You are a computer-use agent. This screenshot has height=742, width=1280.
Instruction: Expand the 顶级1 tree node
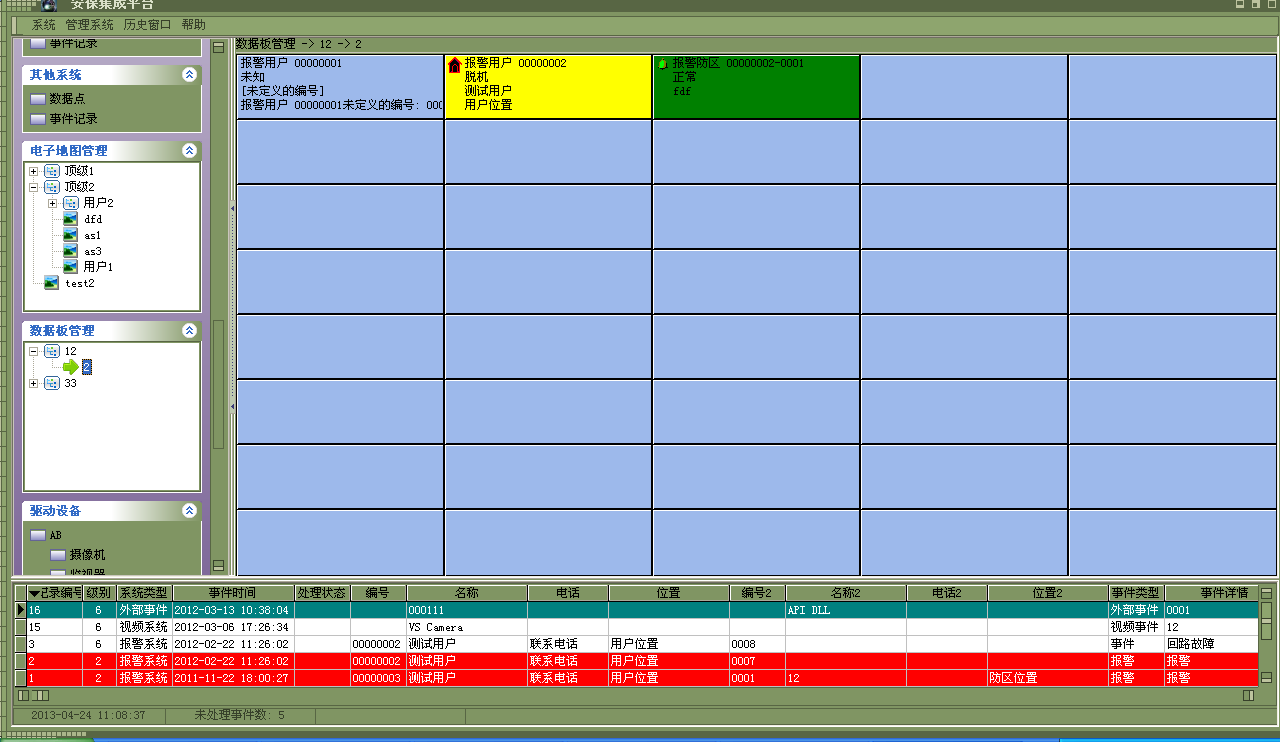click(x=34, y=171)
